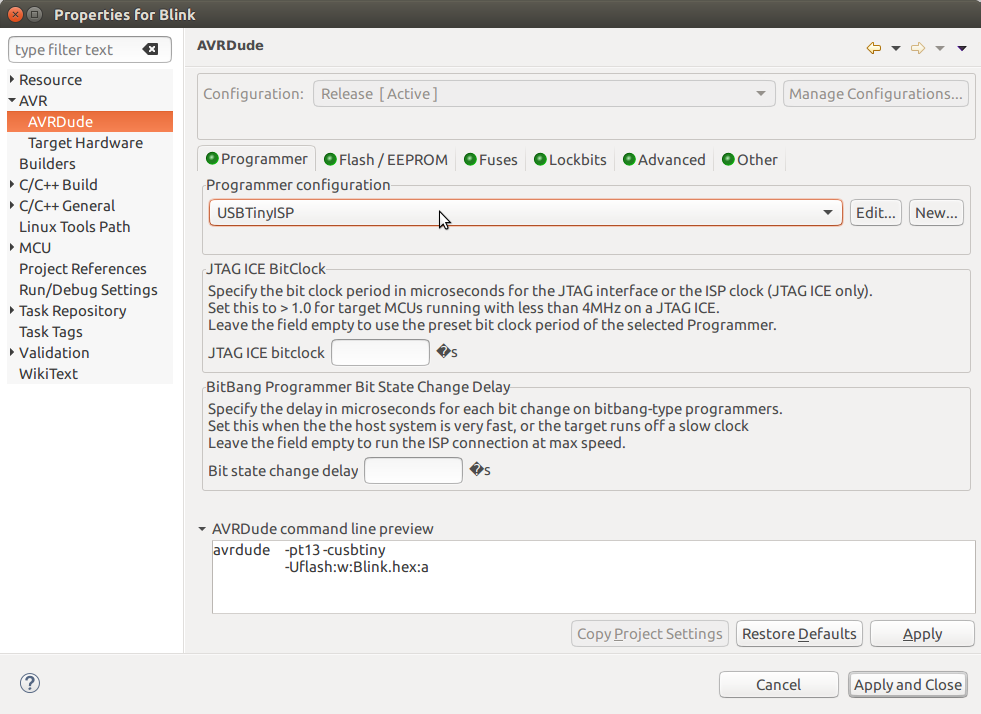This screenshot has height=714, width=981.
Task: Switch to the Other tab
Action: pos(756,159)
